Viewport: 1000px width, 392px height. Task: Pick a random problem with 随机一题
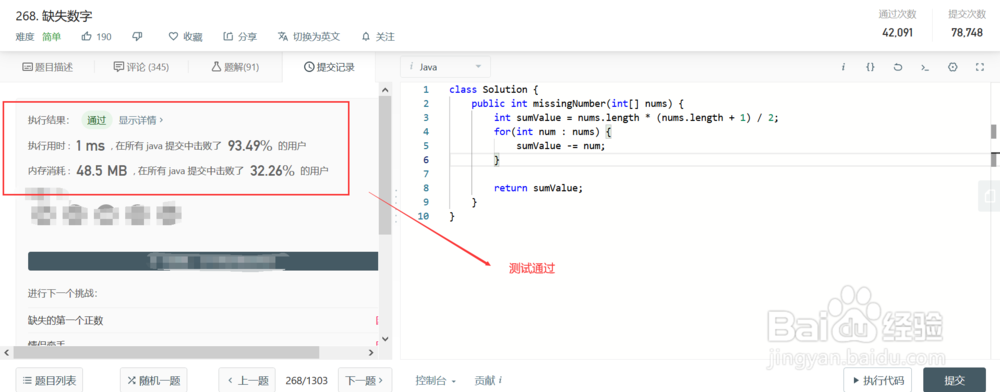tap(154, 381)
